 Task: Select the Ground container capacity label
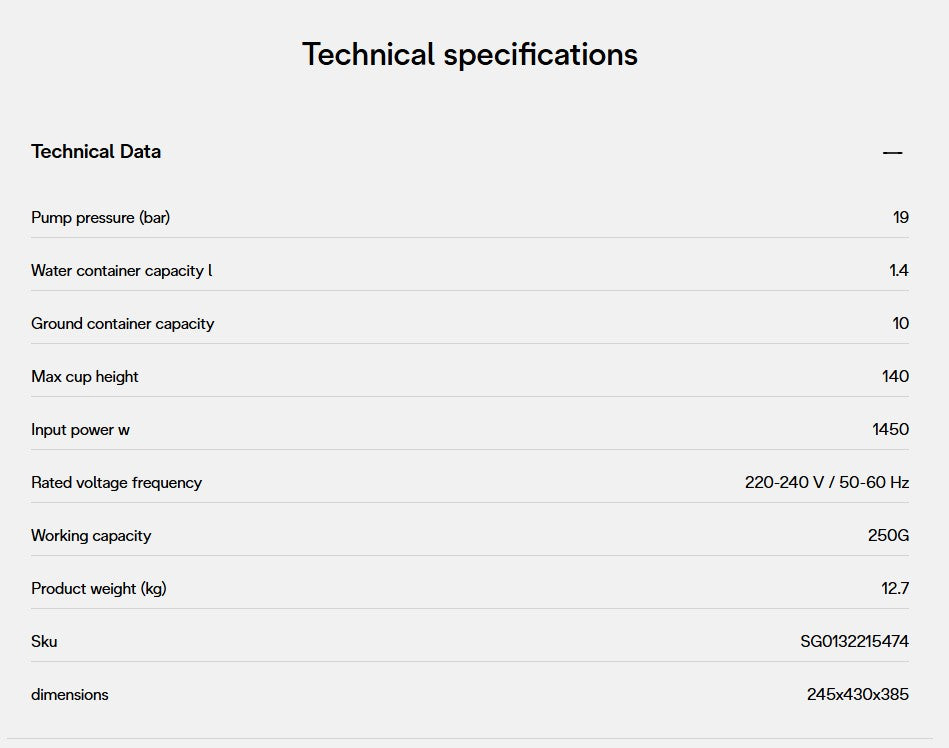(123, 324)
